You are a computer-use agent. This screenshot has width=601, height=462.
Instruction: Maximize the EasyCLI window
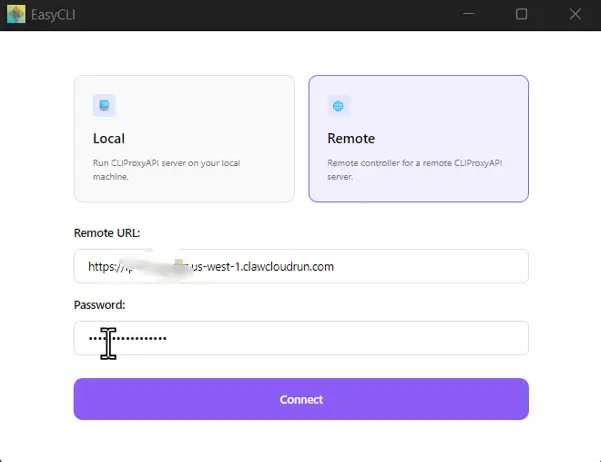[521, 15]
